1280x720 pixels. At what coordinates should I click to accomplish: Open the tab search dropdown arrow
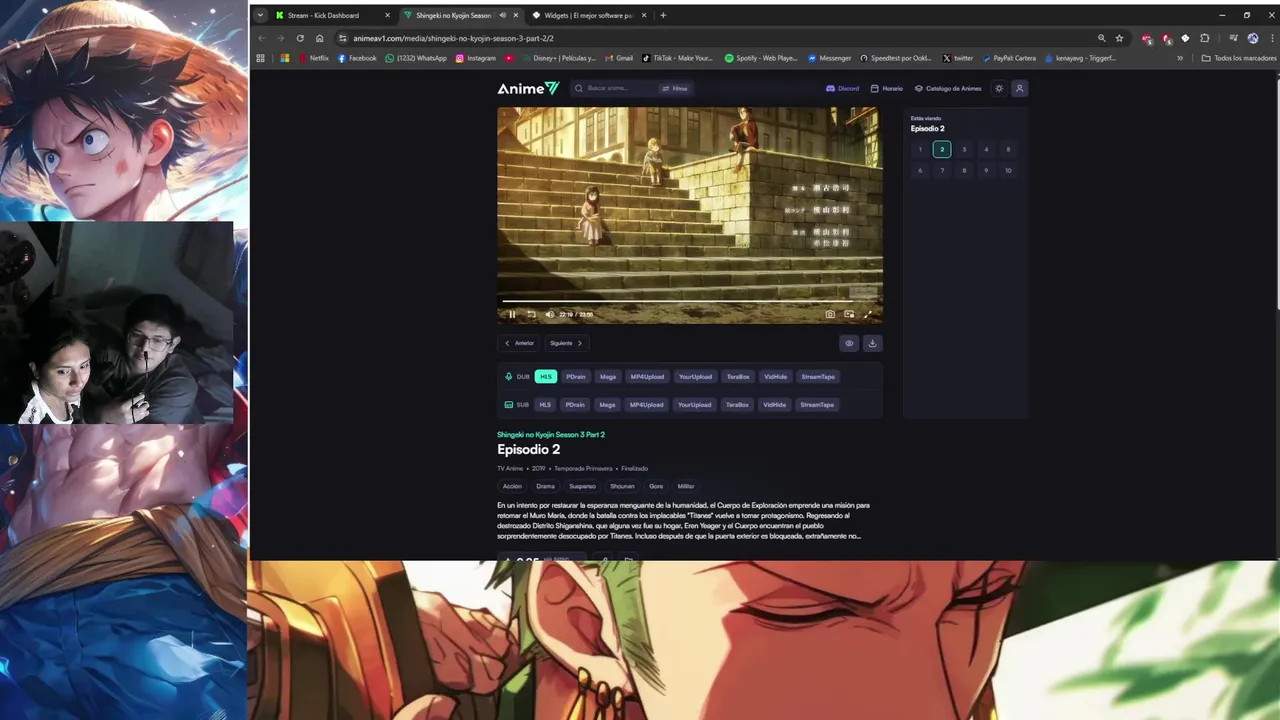260,15
